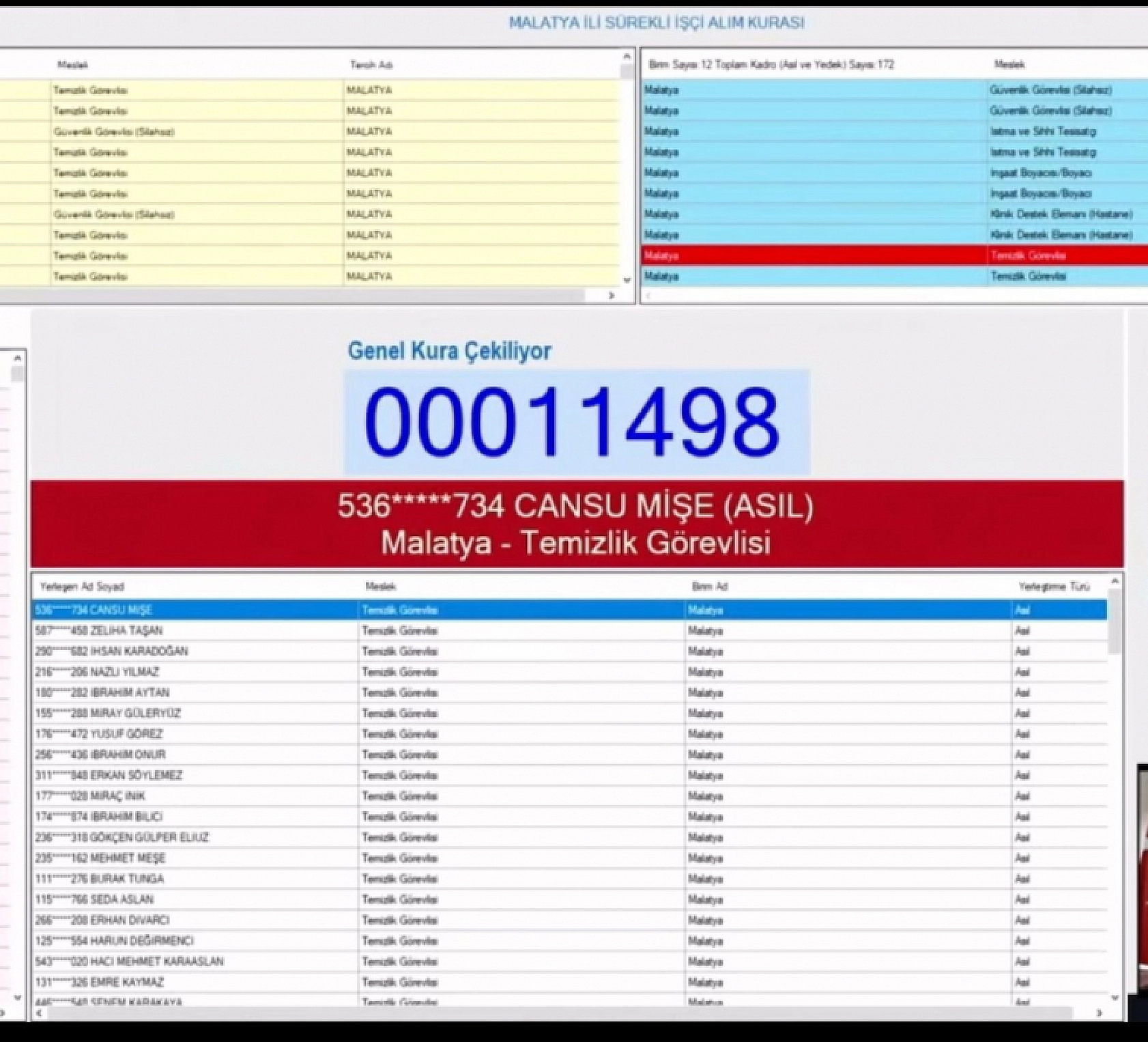Click 'Yerleşme Türü' column header

tap(1054, 587)
